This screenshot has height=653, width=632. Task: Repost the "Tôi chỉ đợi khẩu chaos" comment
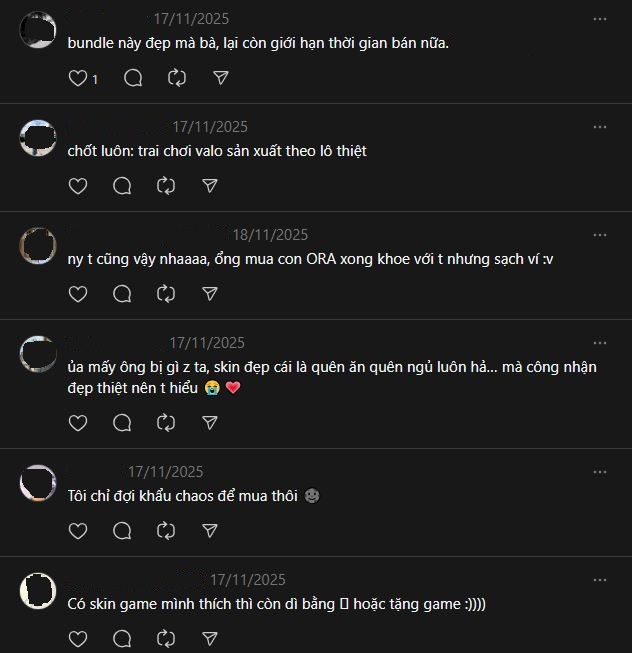point(166,531)
